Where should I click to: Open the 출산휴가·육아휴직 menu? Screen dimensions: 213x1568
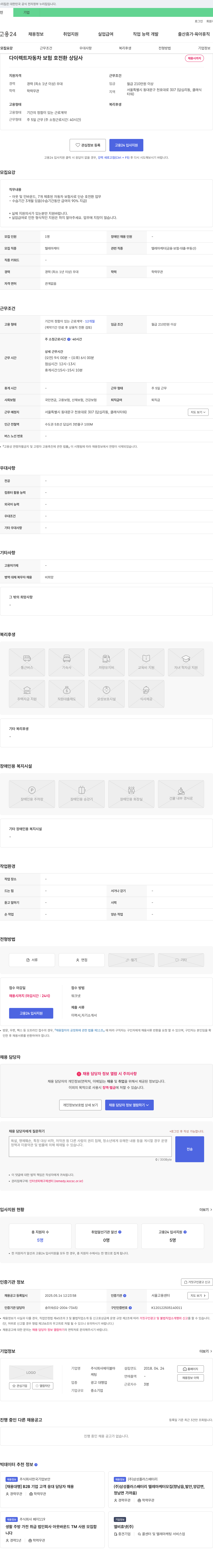tap(193, 34)
